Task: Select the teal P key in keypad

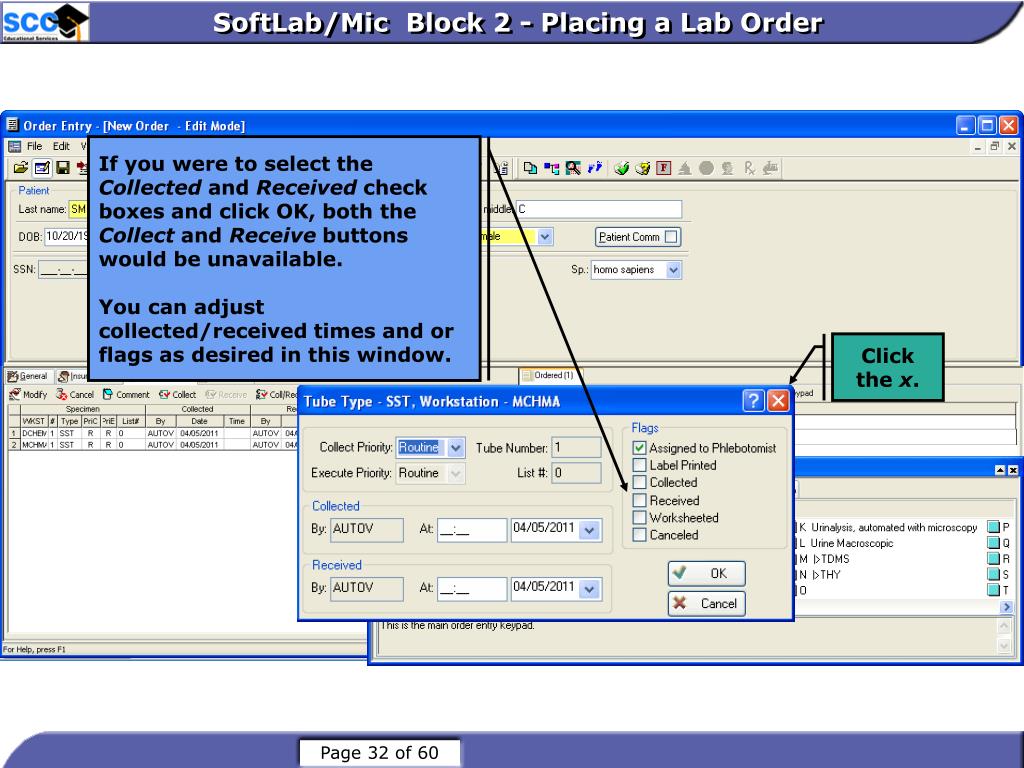Action: 993,527
